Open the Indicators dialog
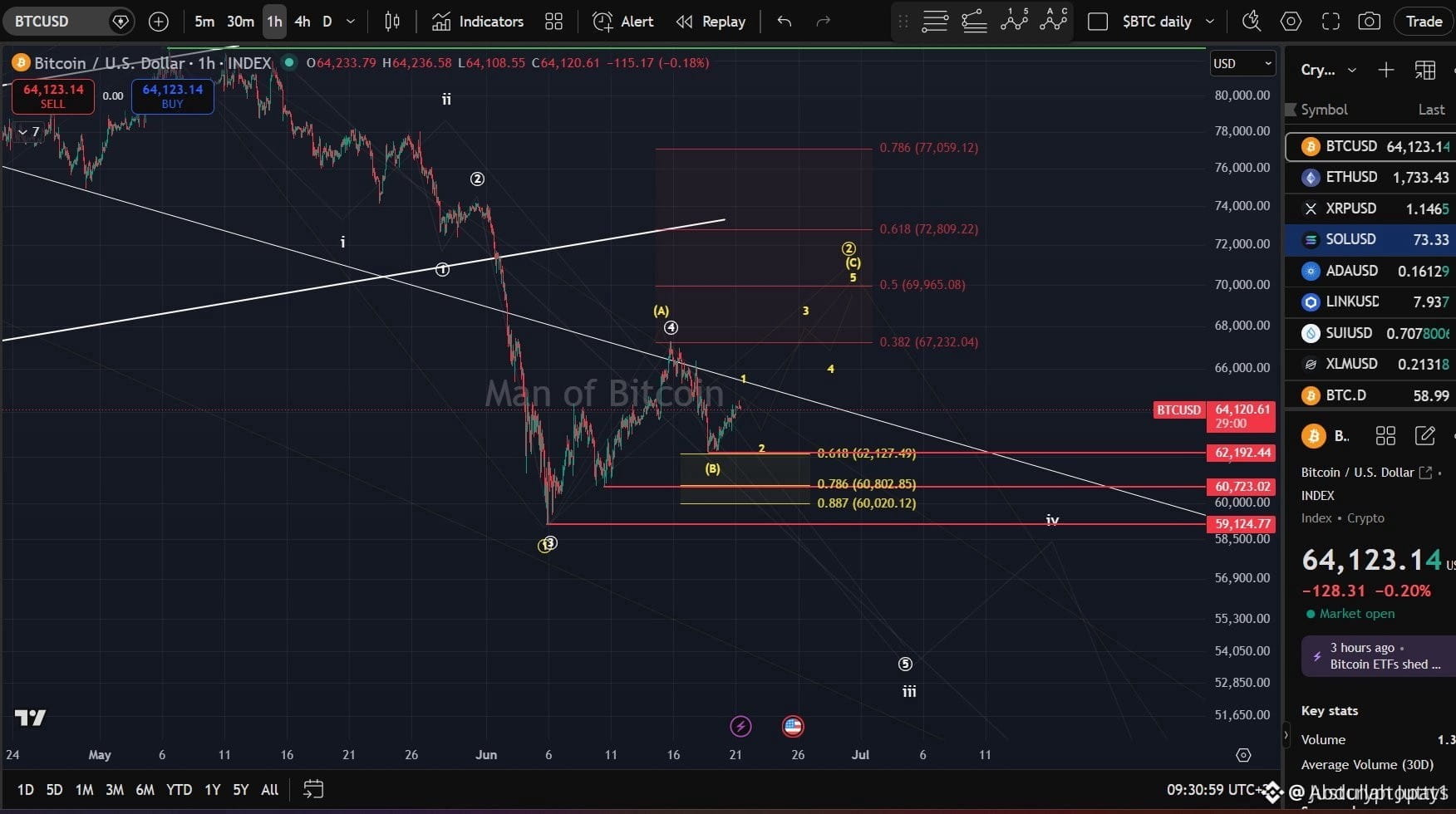 [478, 22]
